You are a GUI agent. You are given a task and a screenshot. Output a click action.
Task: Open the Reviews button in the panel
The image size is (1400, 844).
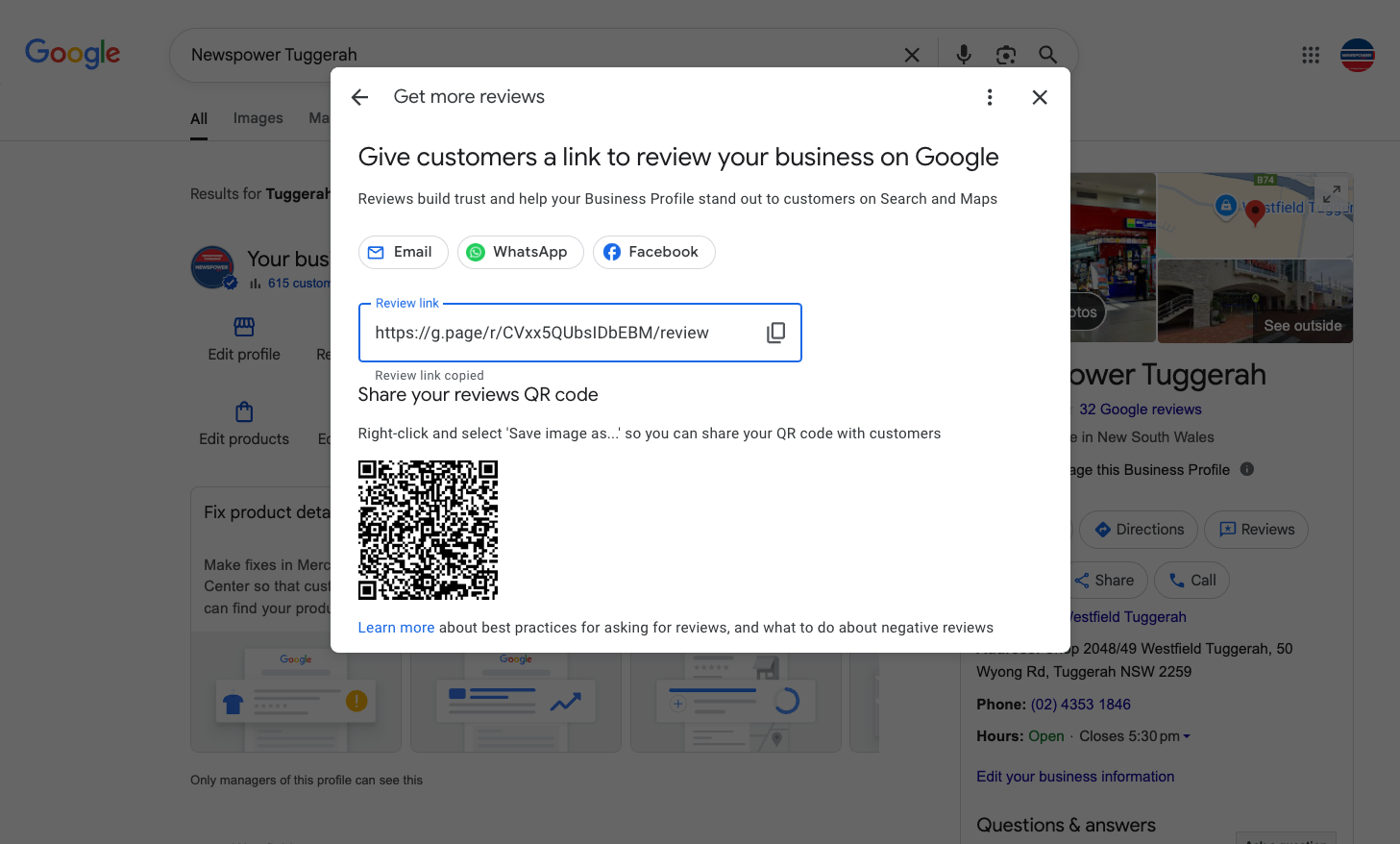tap(1256, 530)
